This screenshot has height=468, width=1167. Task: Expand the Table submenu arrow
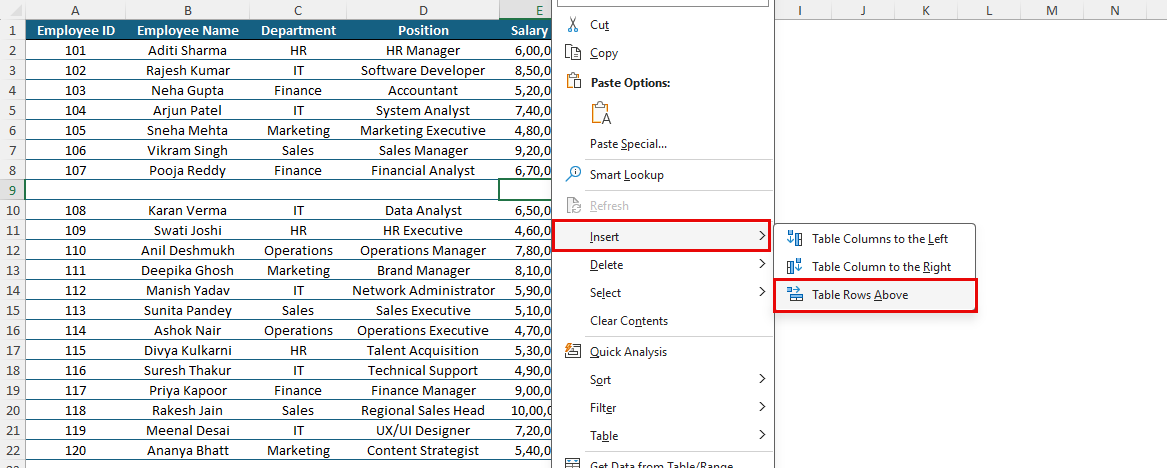click(x=761, y=435)
